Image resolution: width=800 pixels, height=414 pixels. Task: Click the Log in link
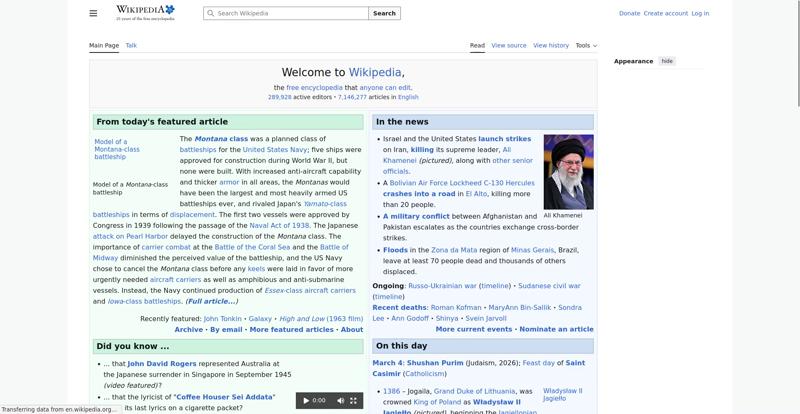(700, 13)
